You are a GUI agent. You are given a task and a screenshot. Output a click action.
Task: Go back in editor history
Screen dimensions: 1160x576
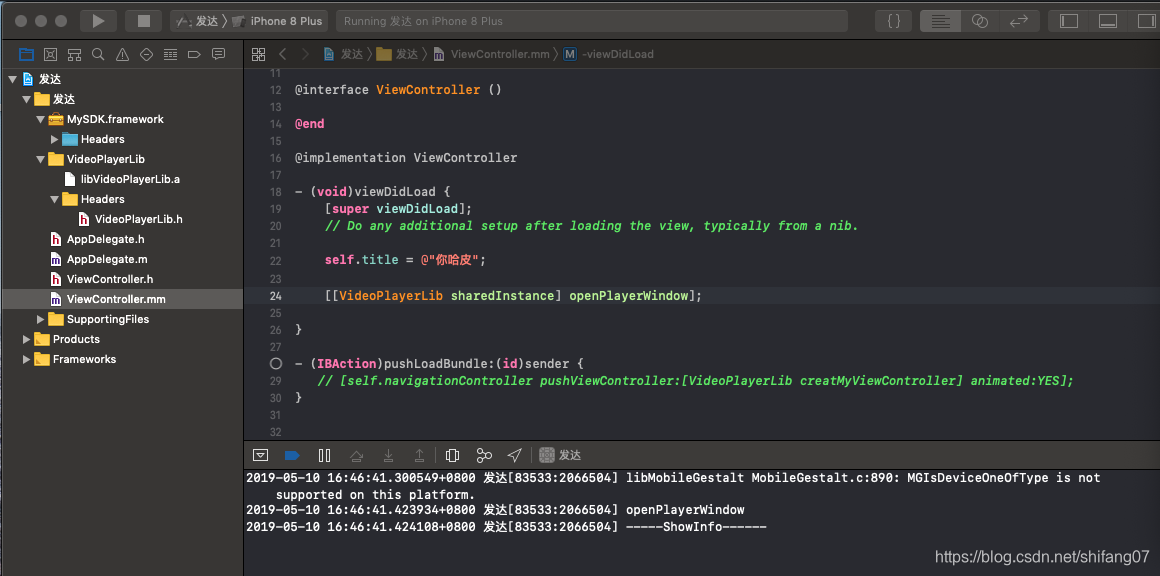coord(282,54)
